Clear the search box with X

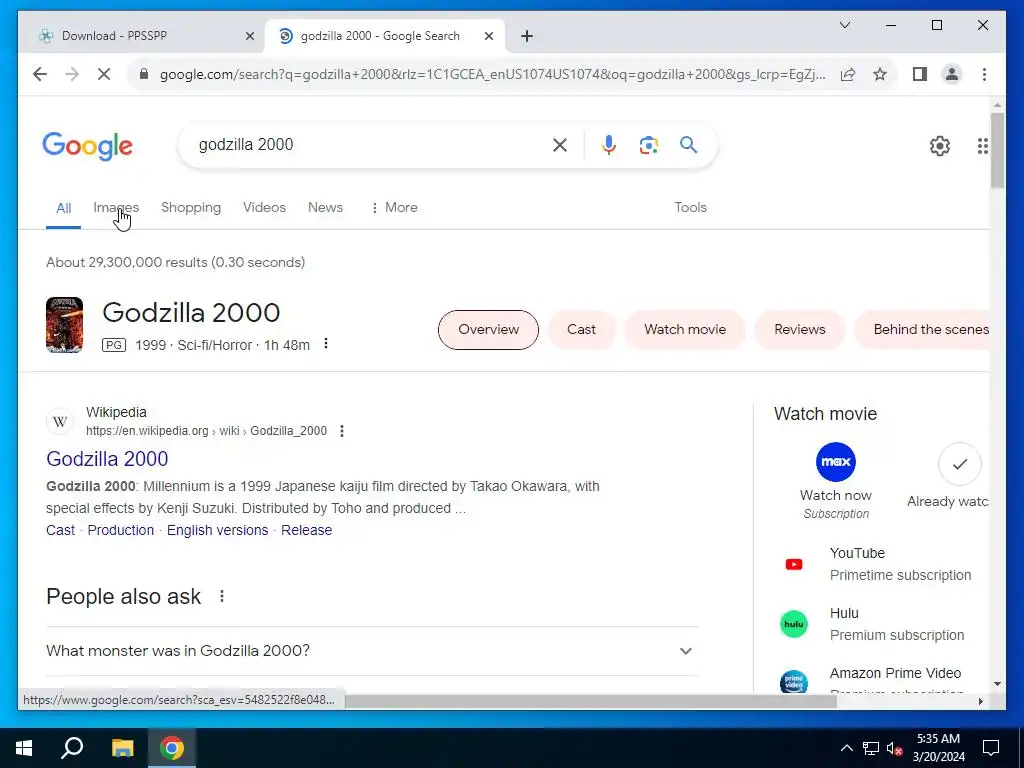[x=560, y=145]
